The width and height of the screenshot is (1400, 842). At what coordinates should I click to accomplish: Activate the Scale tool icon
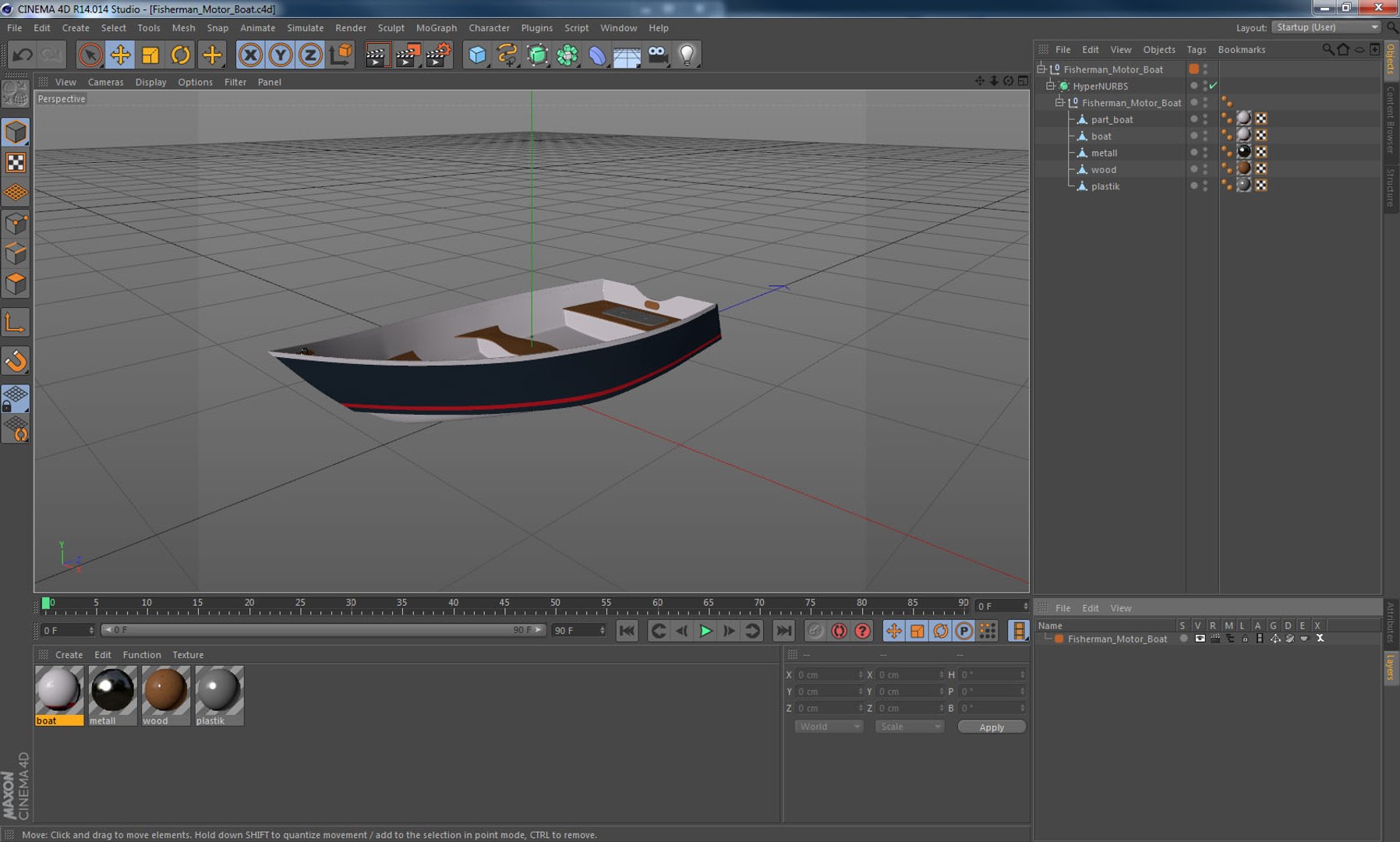point(150,55)
